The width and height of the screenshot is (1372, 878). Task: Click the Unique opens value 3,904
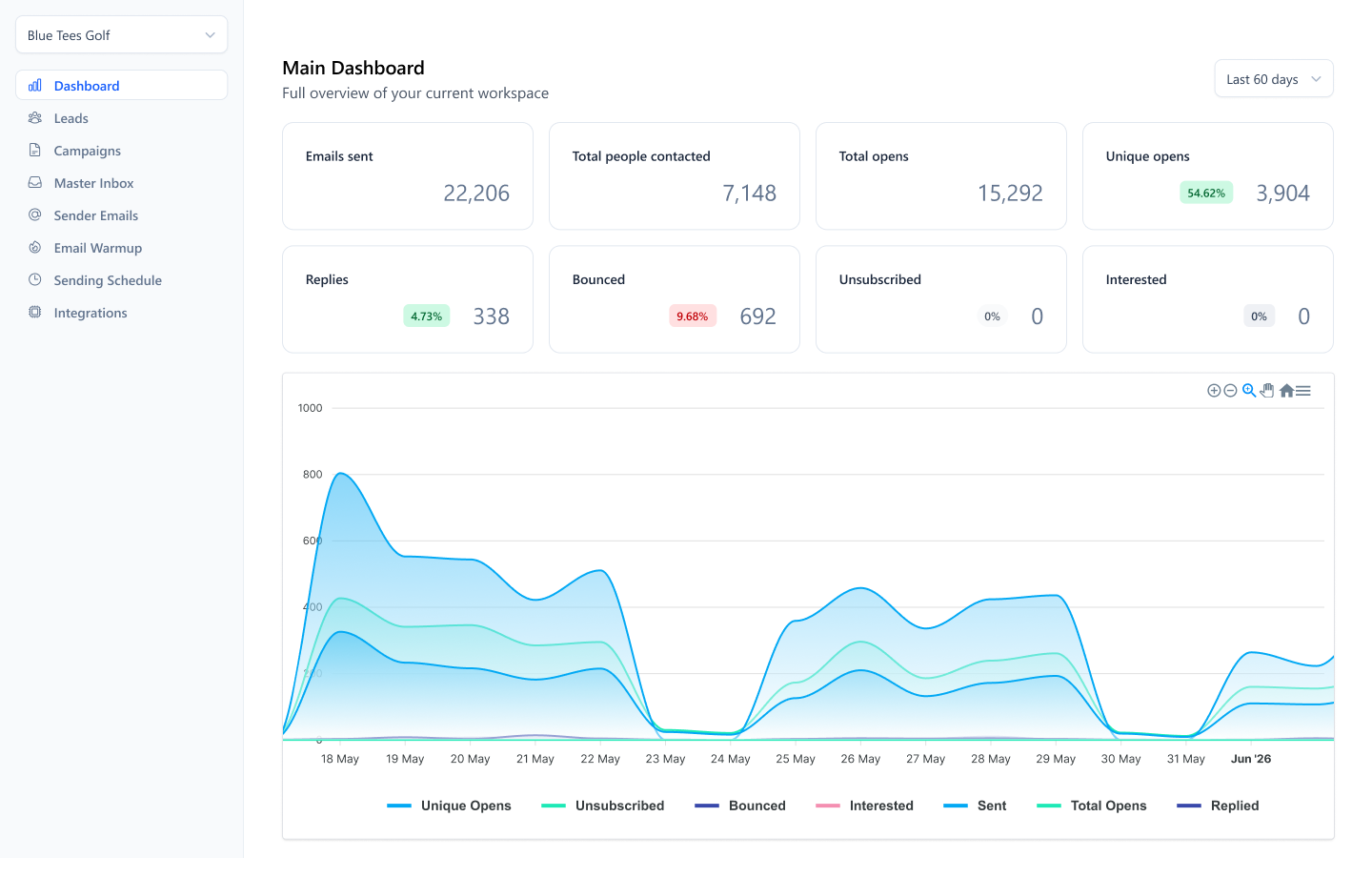(1282, 194)
